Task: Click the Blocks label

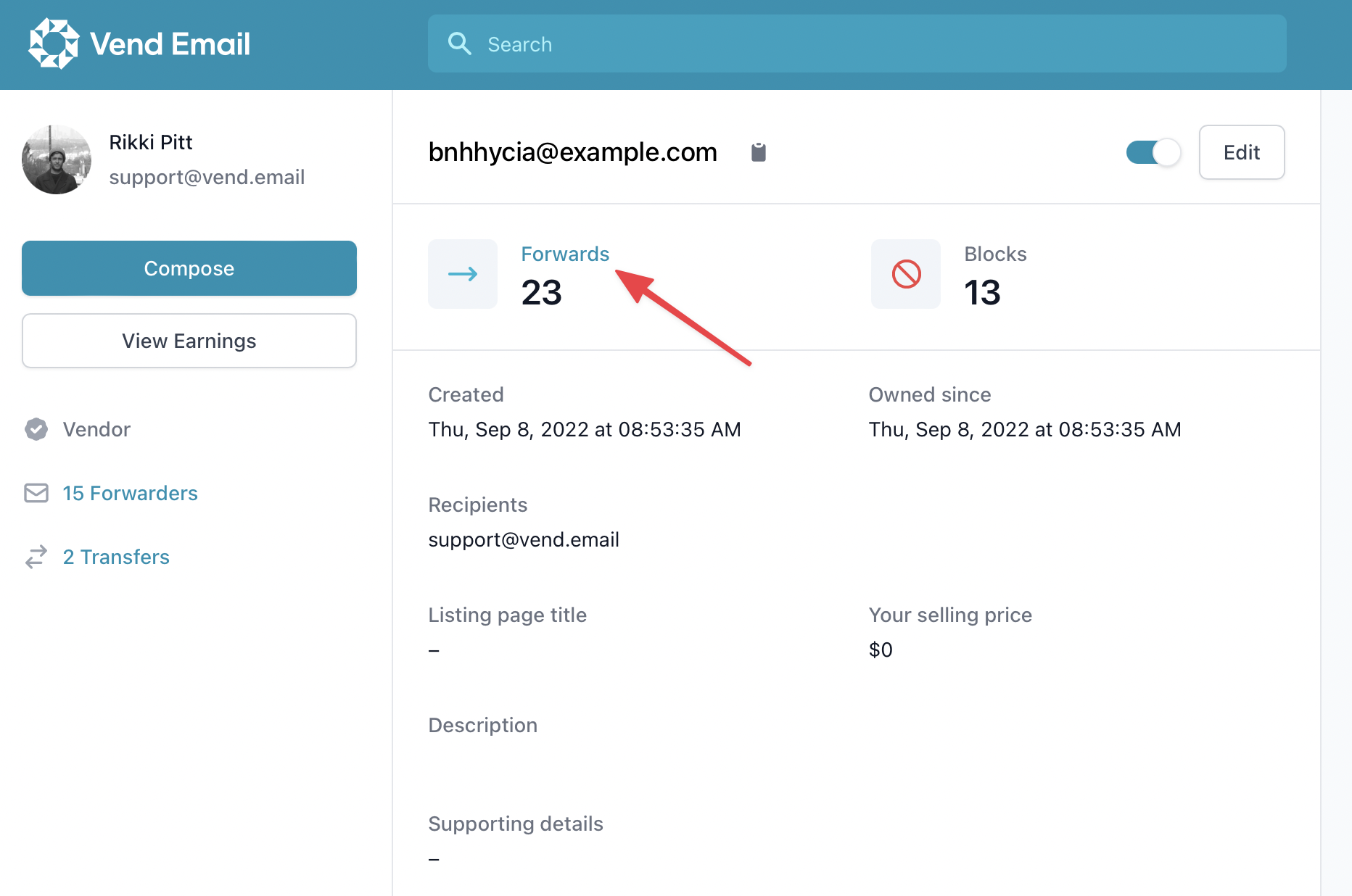Action: pos(995,254)
